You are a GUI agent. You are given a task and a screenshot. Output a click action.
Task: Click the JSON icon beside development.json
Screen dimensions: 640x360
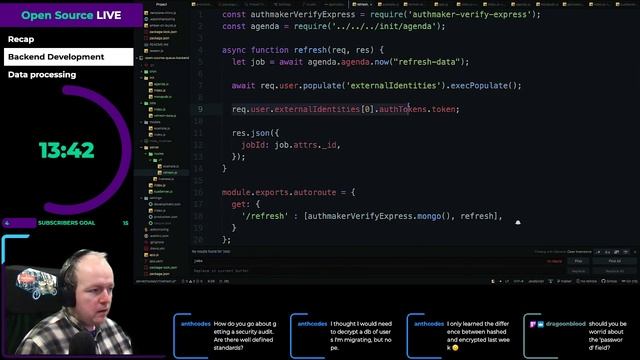(151, 204)
